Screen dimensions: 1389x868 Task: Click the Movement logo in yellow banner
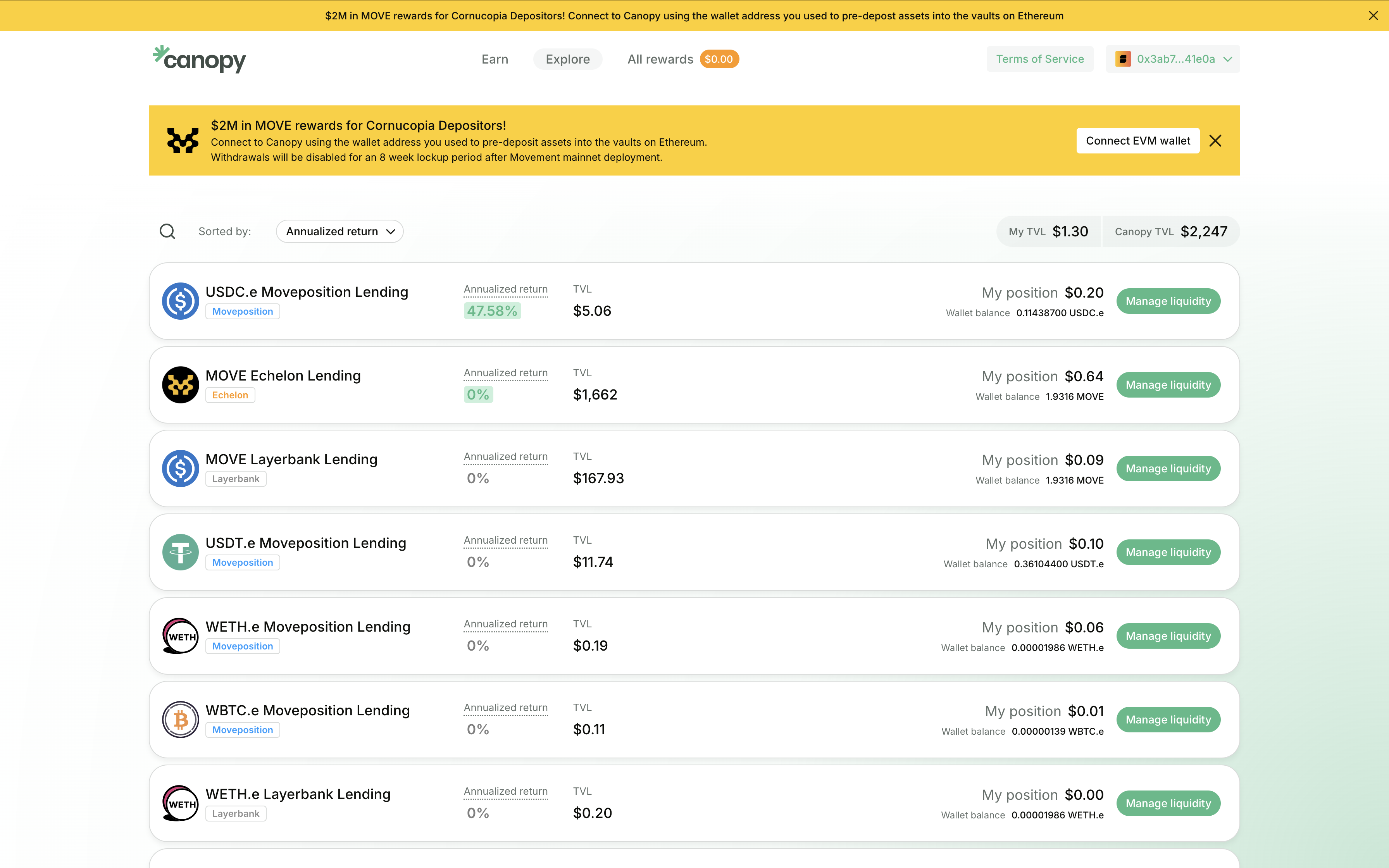pyautogui.click(x=183, y=141)
